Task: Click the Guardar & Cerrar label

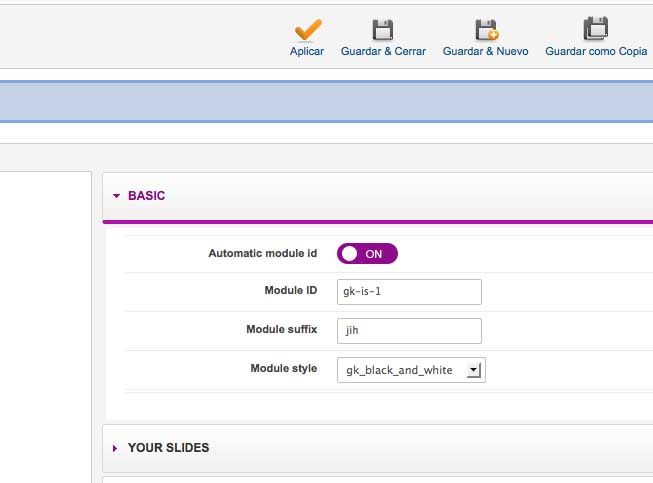Action: [x=383, y=51]
